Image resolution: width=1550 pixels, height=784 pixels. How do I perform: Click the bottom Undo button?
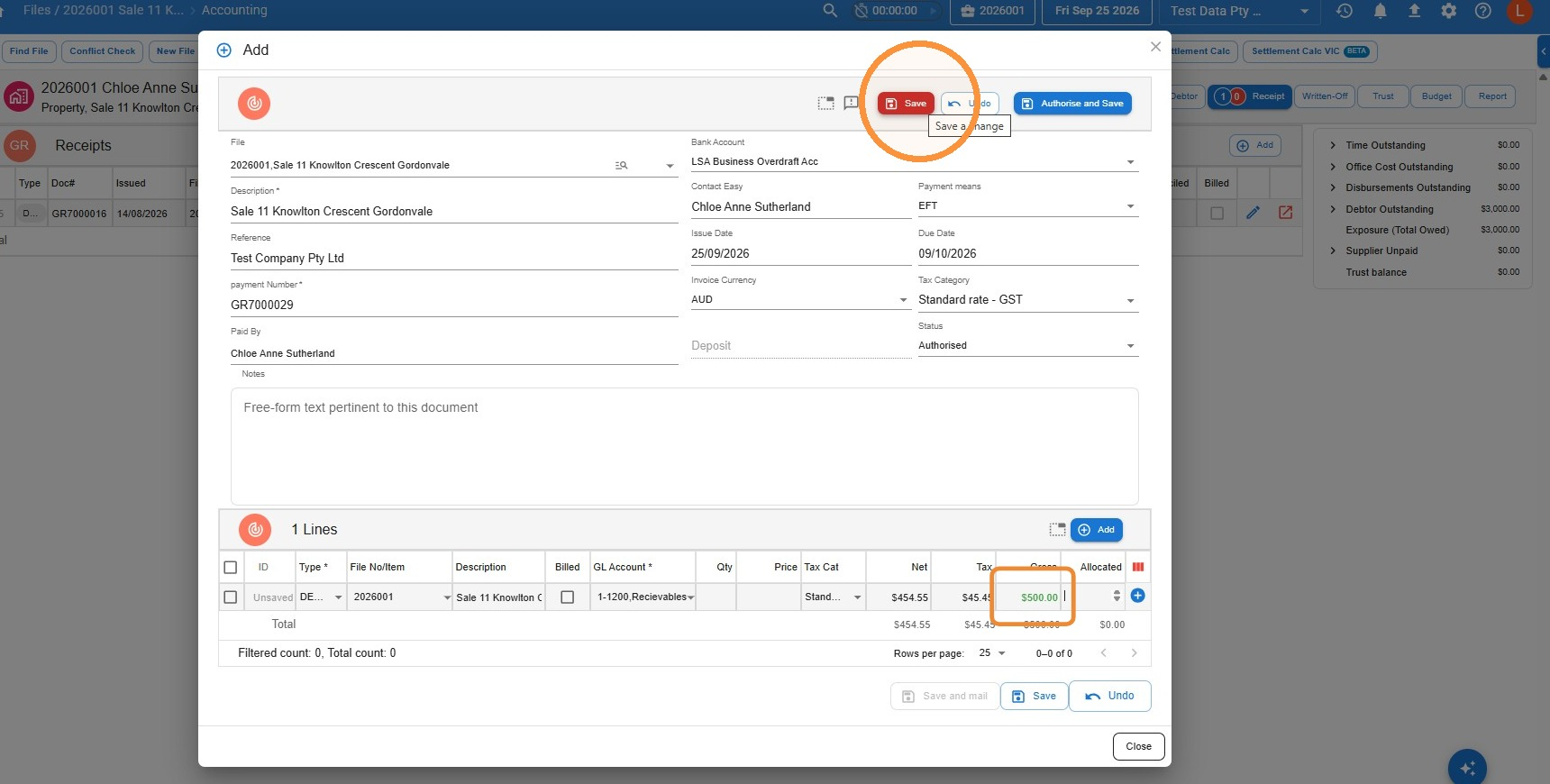pos(1109,696)
